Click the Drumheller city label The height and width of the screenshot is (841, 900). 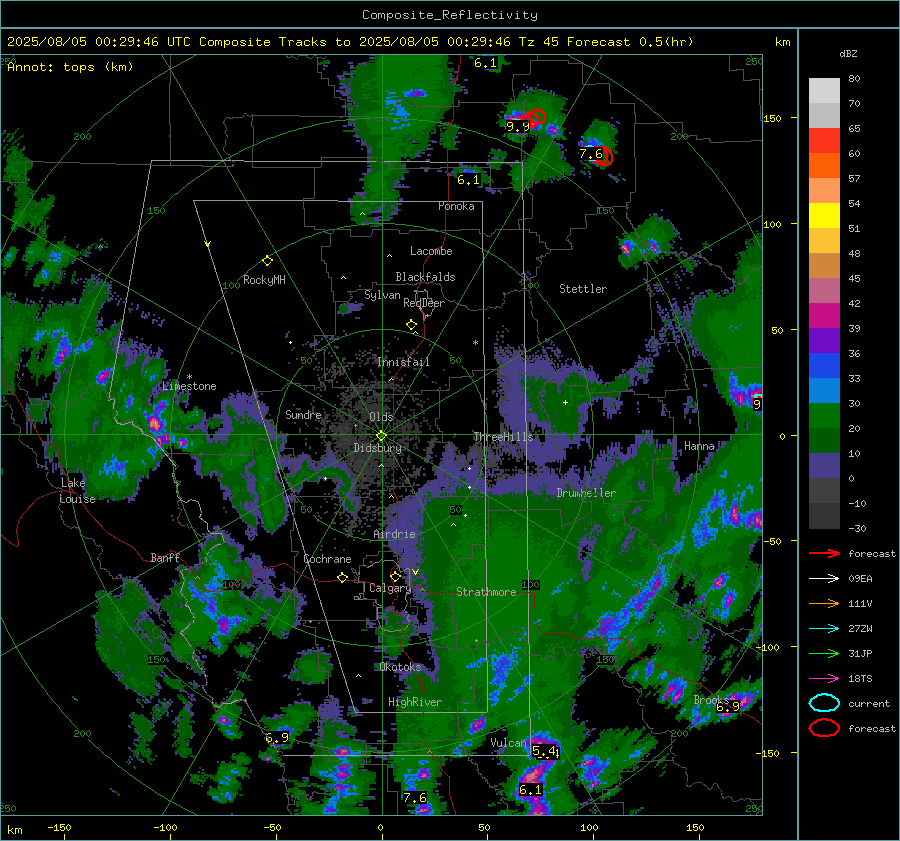point(586,493)
